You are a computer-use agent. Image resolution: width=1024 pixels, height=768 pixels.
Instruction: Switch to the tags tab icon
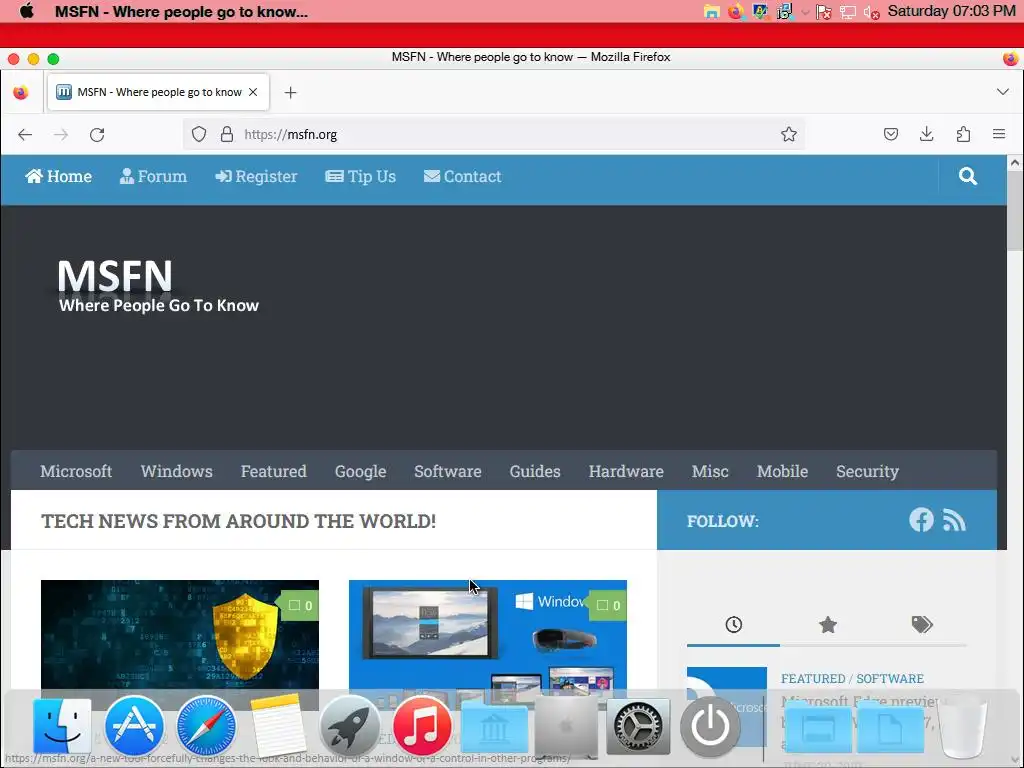click(x=922, y=625)
